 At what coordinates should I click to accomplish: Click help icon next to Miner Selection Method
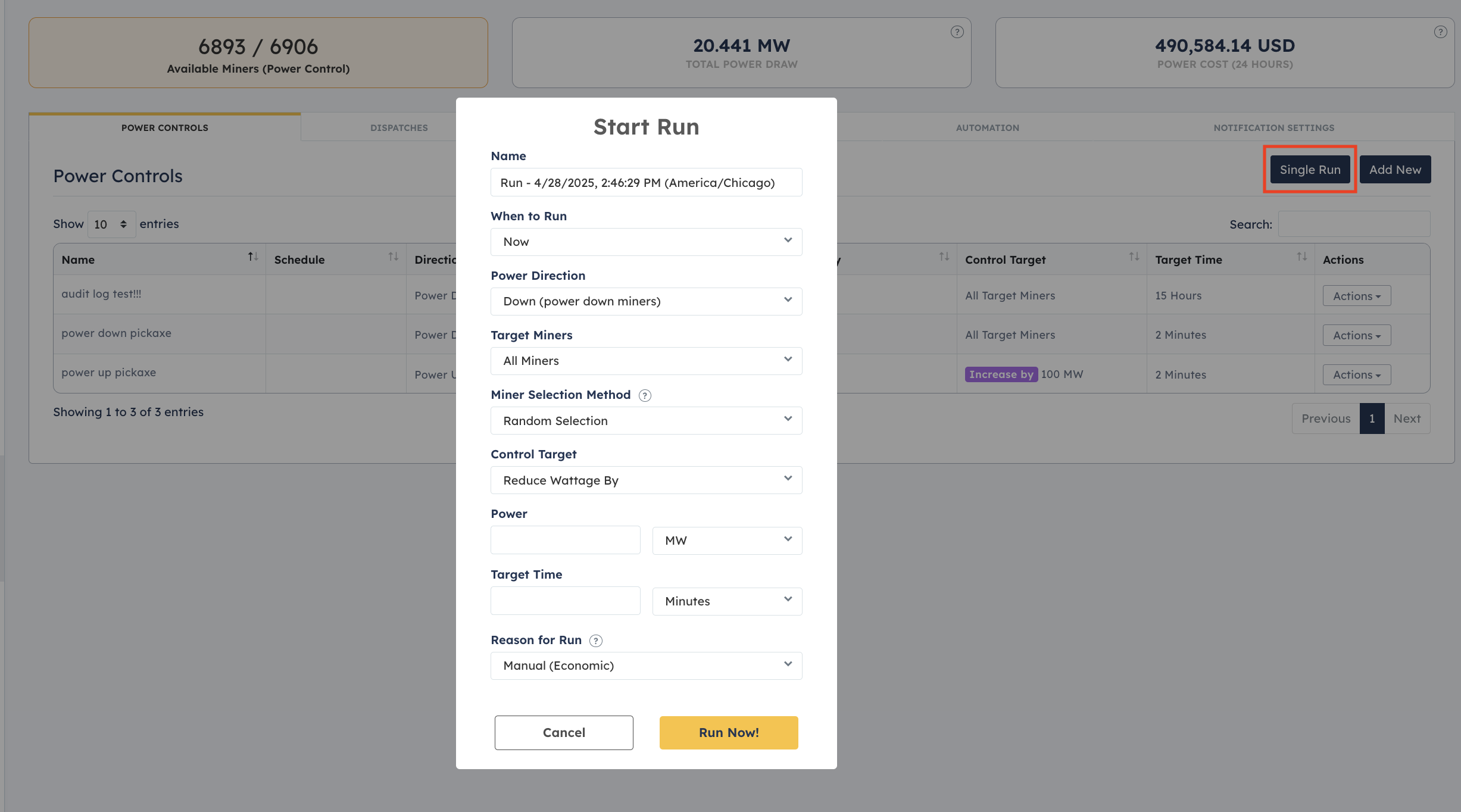(645, 395)
